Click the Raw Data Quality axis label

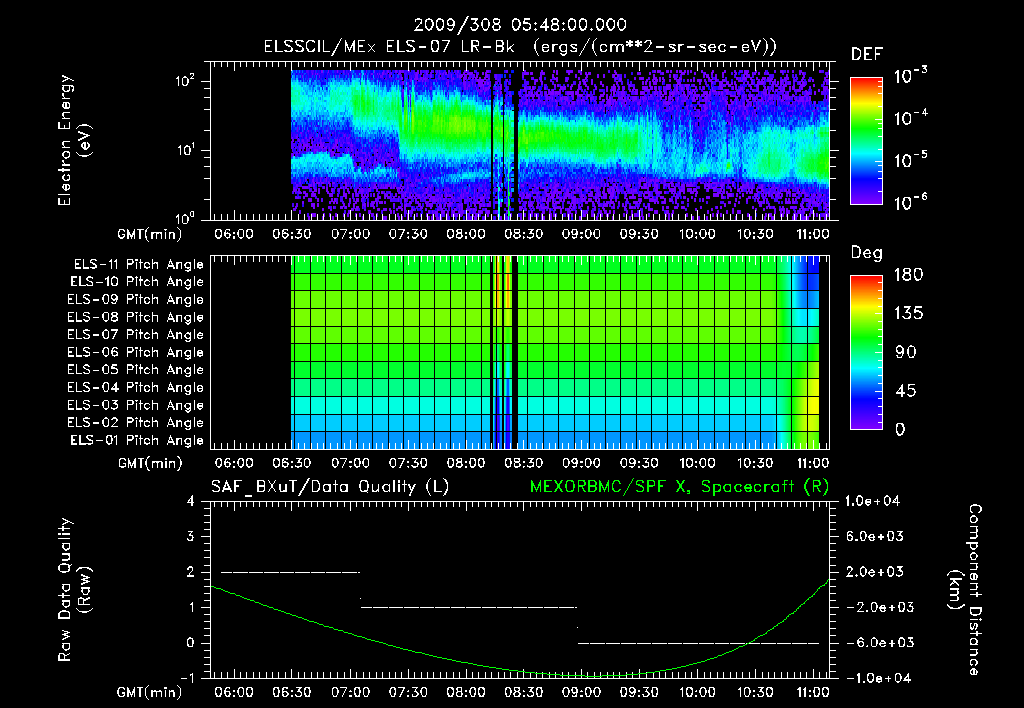74,590
